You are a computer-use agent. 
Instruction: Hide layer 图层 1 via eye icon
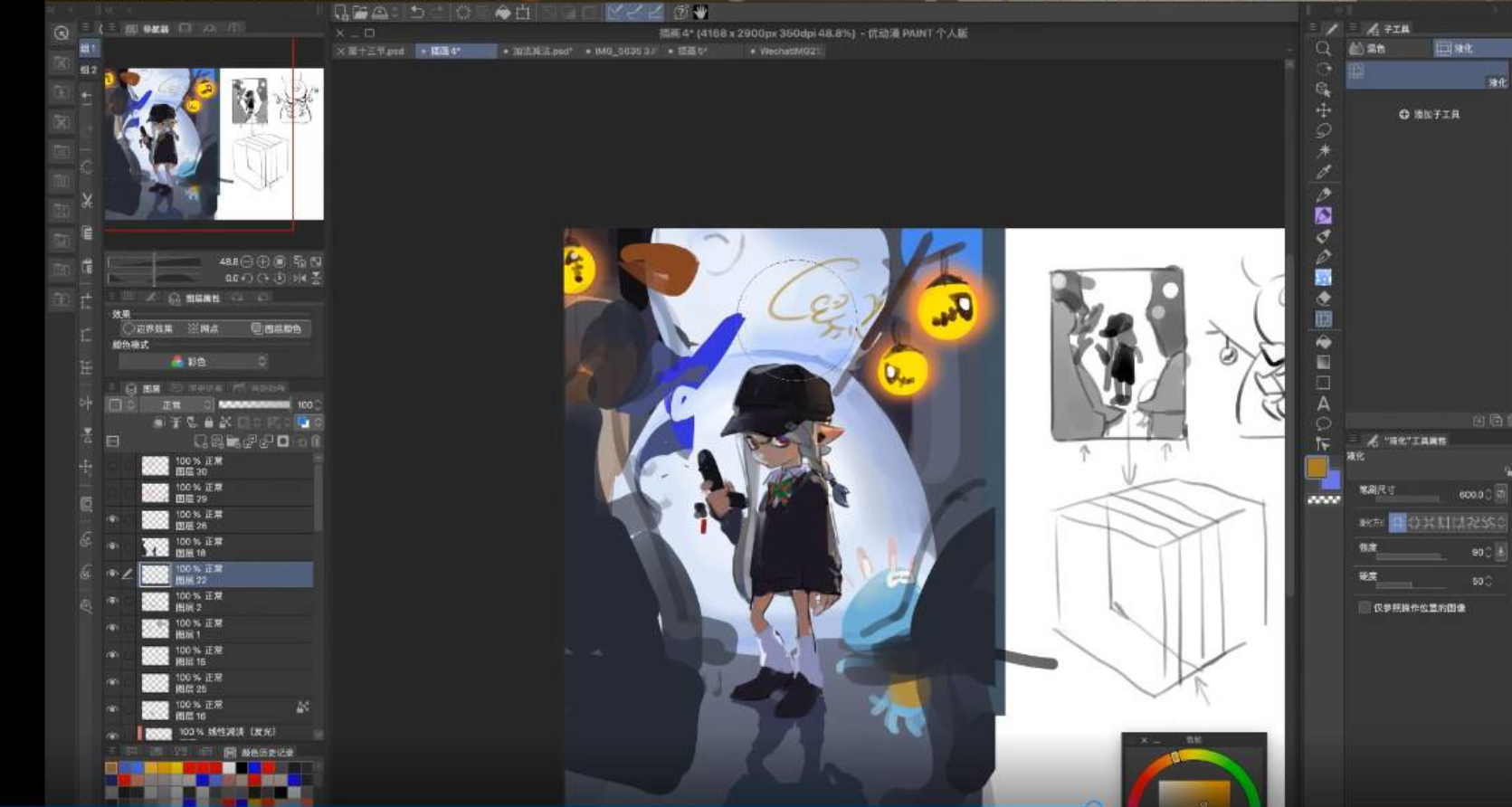click(113, 628)
